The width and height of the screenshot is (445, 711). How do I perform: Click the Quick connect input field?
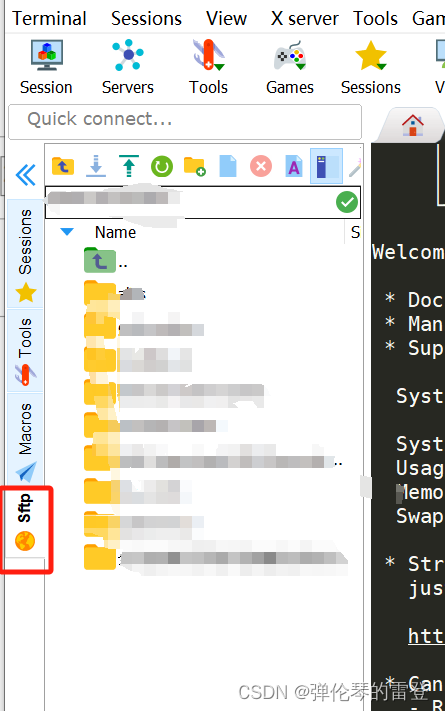(185, 122)
